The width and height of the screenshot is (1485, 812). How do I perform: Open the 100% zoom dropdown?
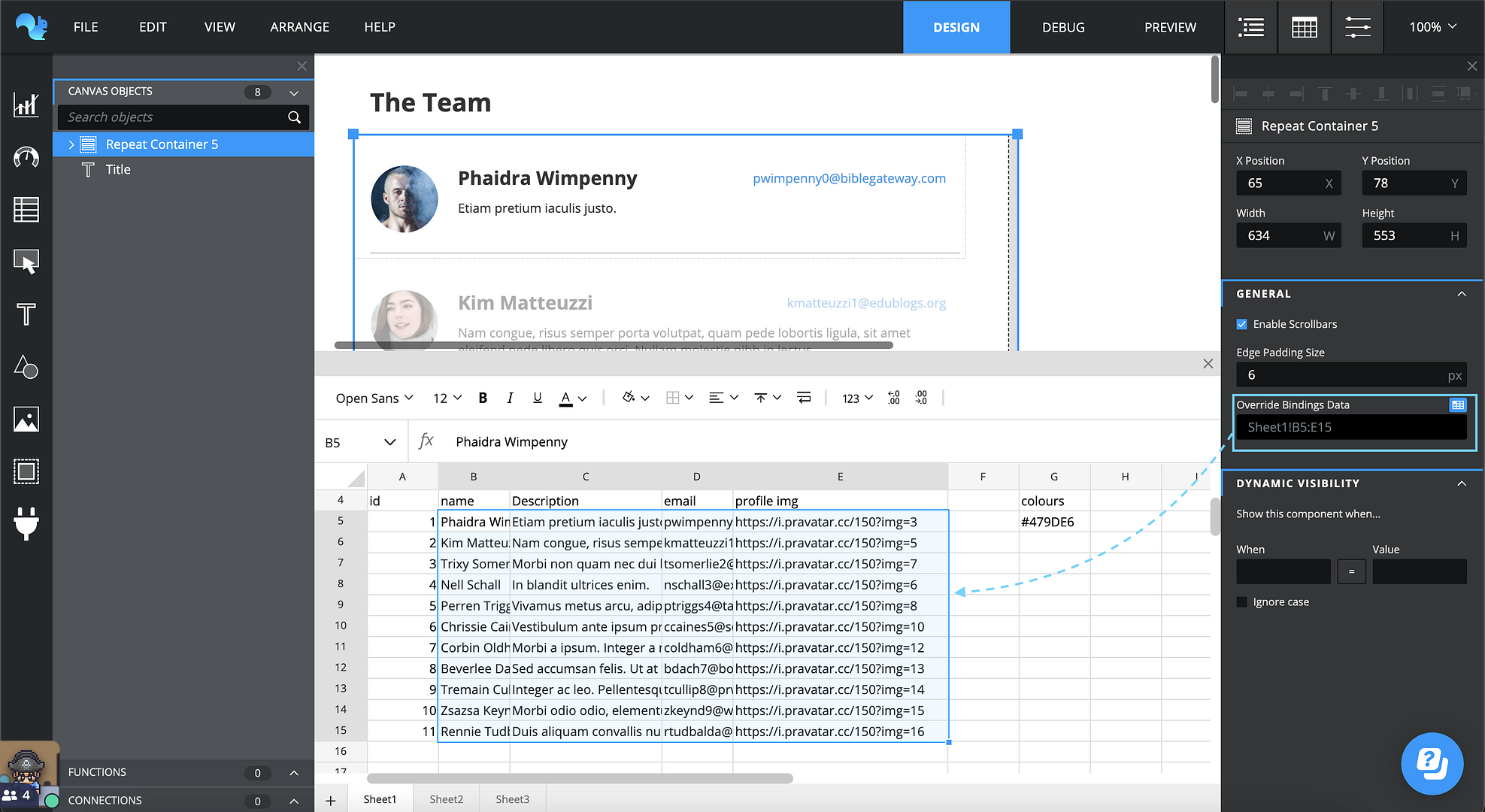tap(1432, 27)
